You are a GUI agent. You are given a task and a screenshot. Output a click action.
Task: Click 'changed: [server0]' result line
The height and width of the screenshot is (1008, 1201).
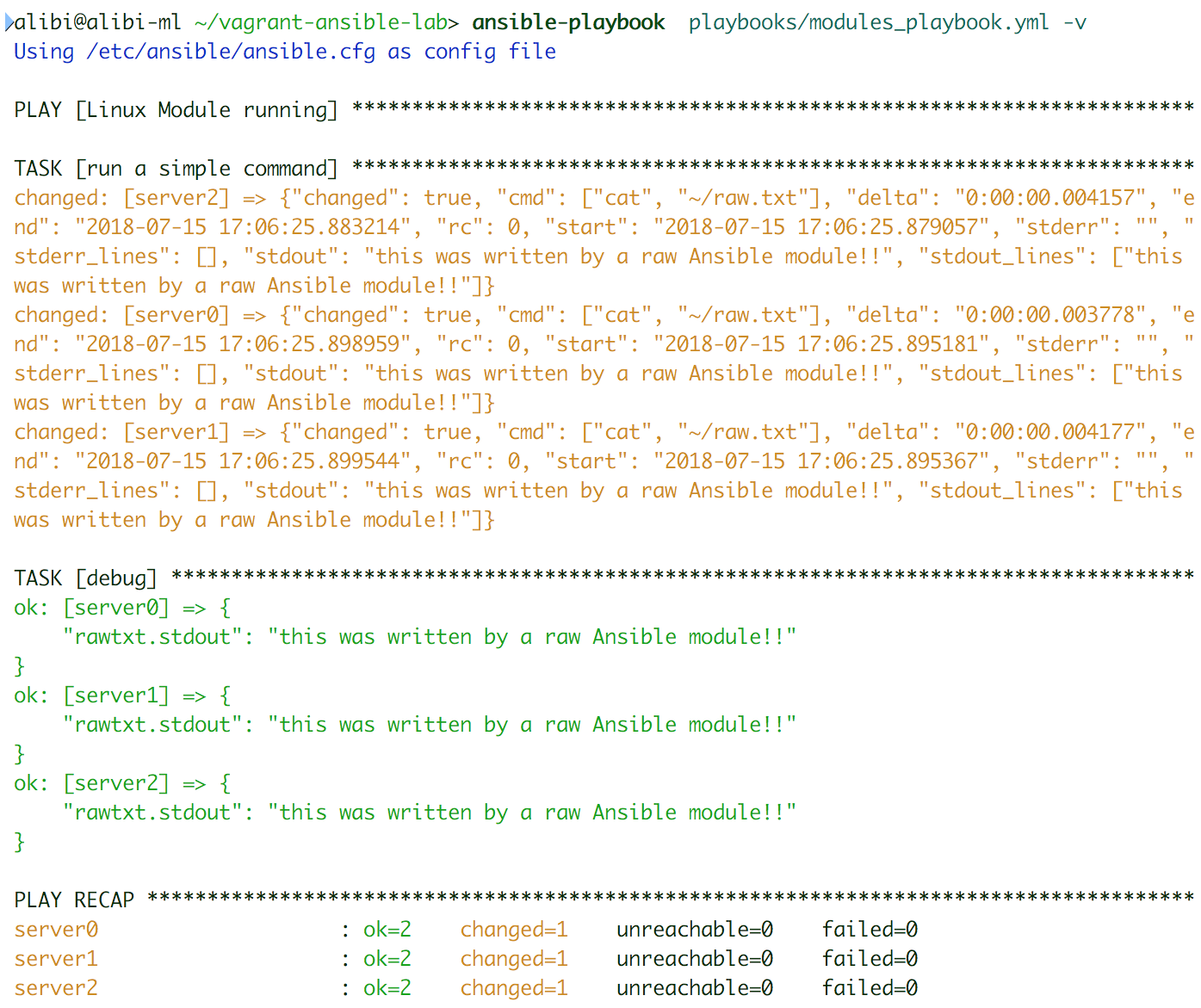[121, 315]
